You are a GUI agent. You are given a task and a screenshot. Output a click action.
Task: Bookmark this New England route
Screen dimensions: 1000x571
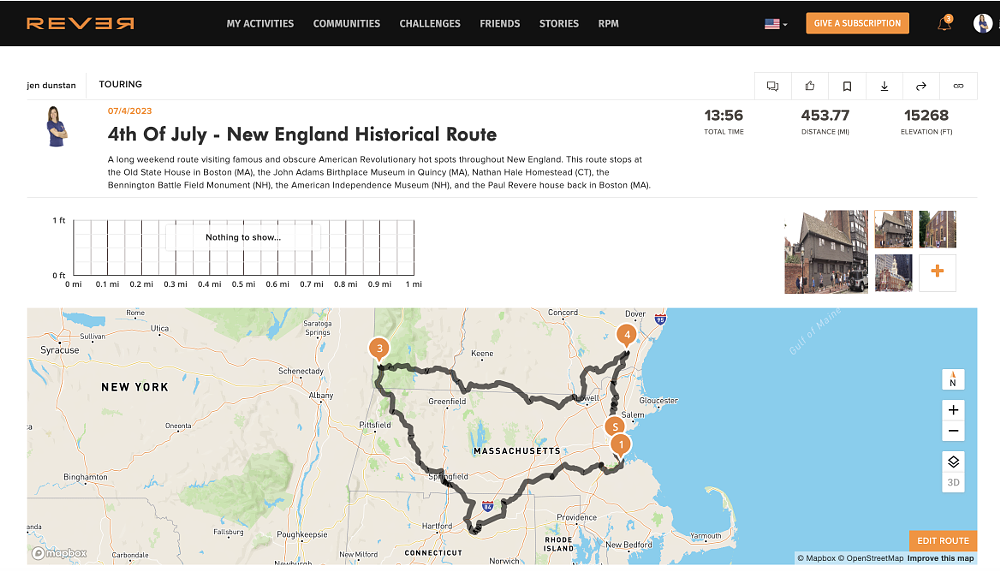(847, 86)
